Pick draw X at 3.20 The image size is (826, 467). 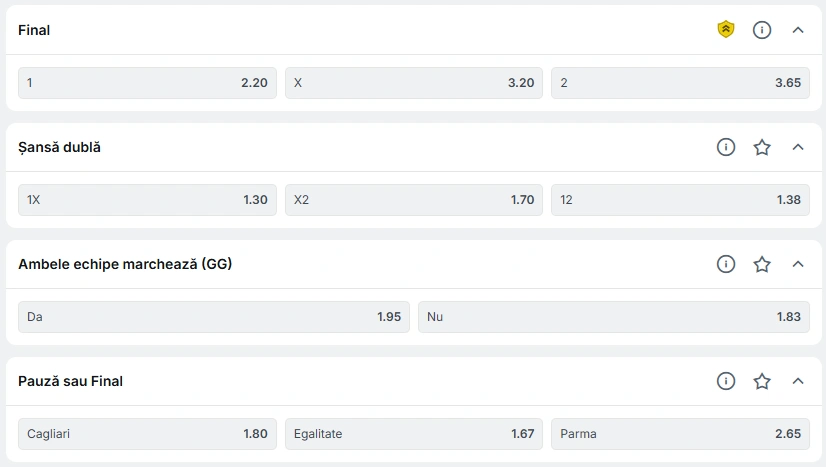pos(414,83)
